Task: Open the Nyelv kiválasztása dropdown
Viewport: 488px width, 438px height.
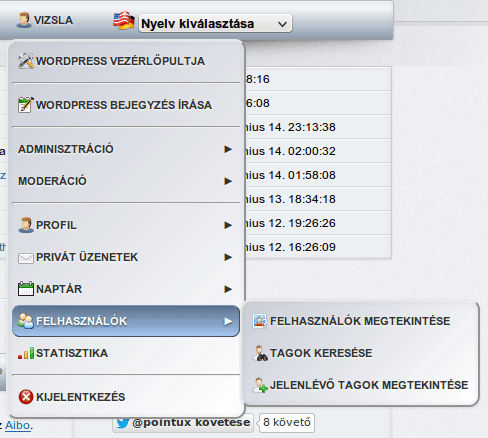Action: pos(215,24)
